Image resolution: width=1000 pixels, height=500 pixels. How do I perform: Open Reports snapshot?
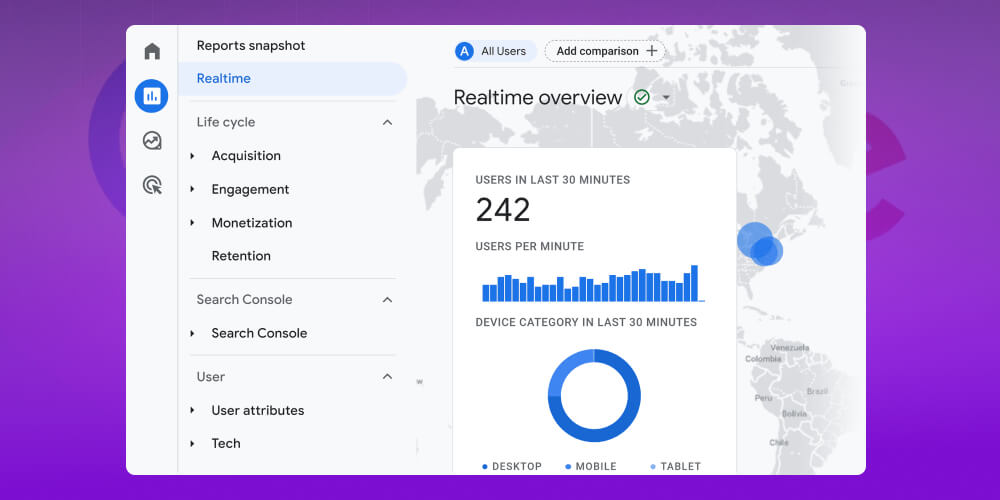(251, 46)
